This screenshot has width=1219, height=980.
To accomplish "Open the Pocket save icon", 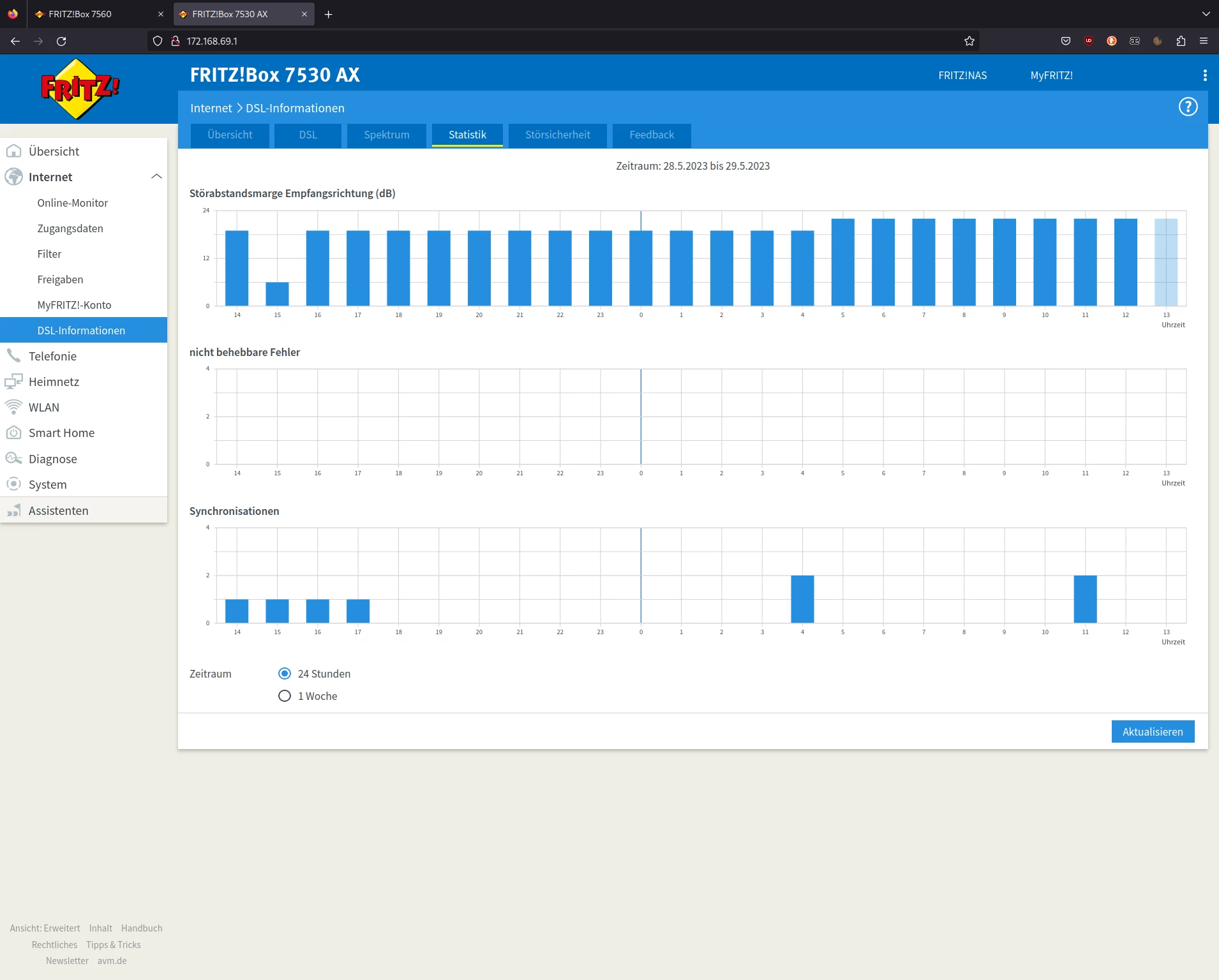I will [1066, 41].
